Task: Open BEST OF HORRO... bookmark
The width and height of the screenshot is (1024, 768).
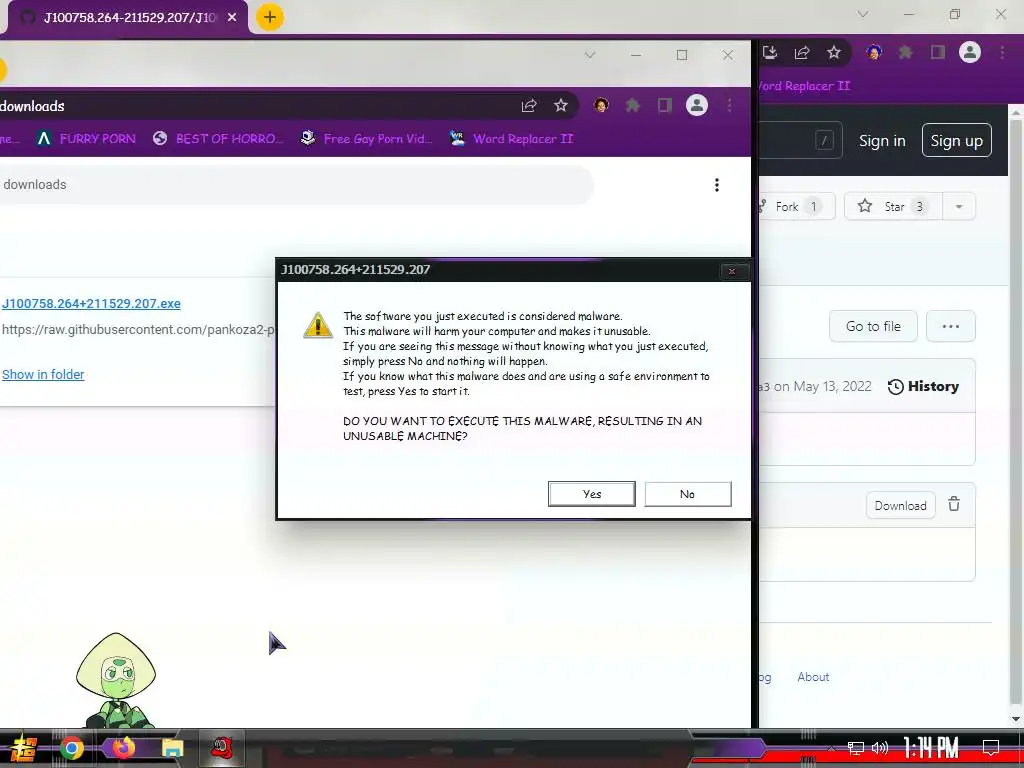Action: point(218,138)
